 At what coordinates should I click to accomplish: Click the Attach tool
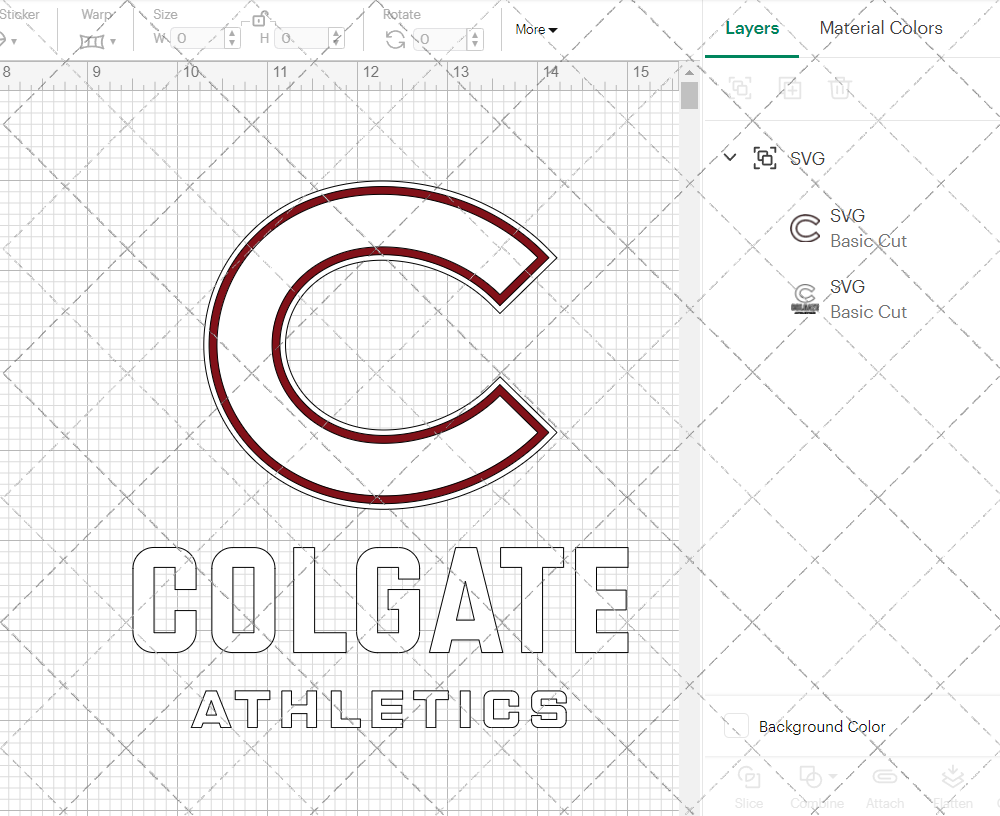pos(885,788)
